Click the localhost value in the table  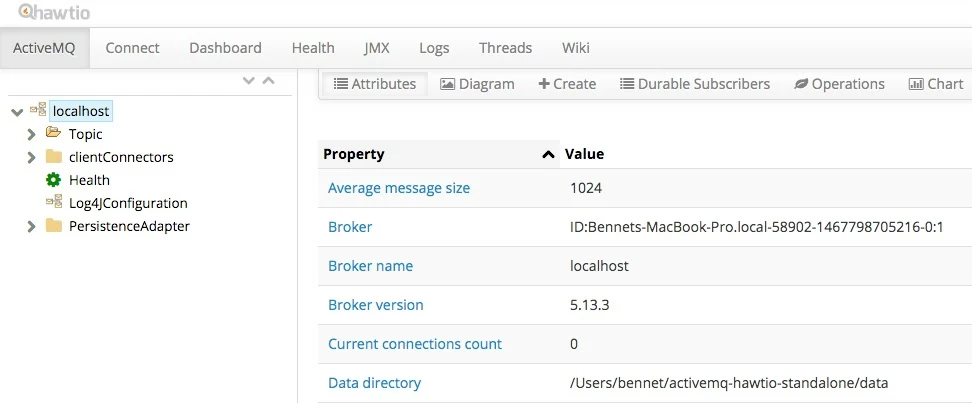[x=599, y=266]
